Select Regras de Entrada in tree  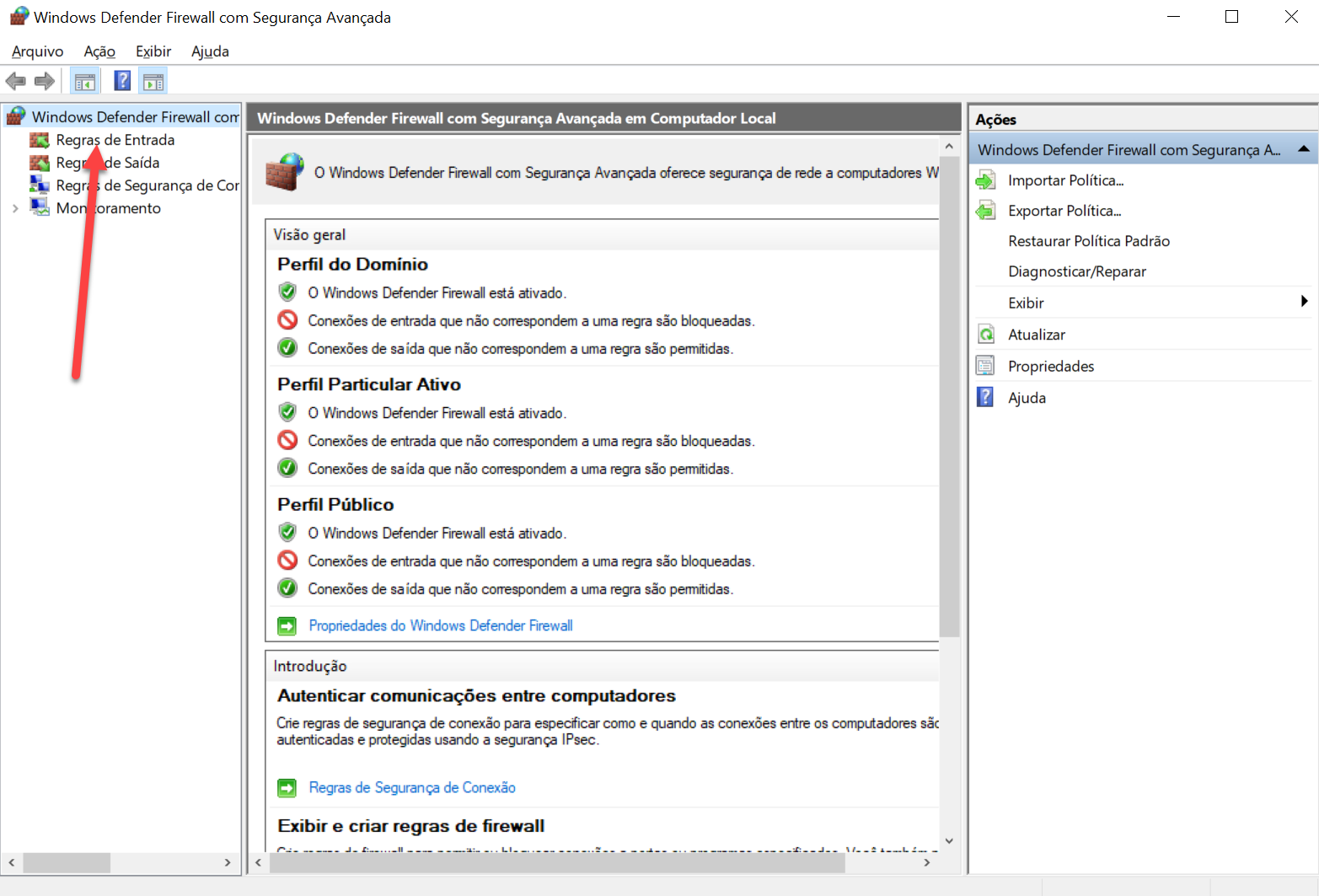[115, 140]
